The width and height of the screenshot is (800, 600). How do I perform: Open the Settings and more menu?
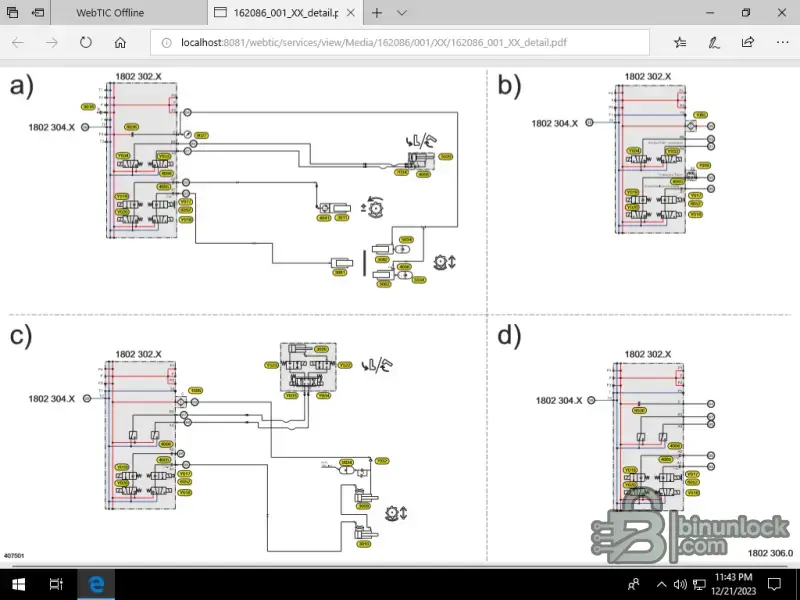(x=783, y=42)
